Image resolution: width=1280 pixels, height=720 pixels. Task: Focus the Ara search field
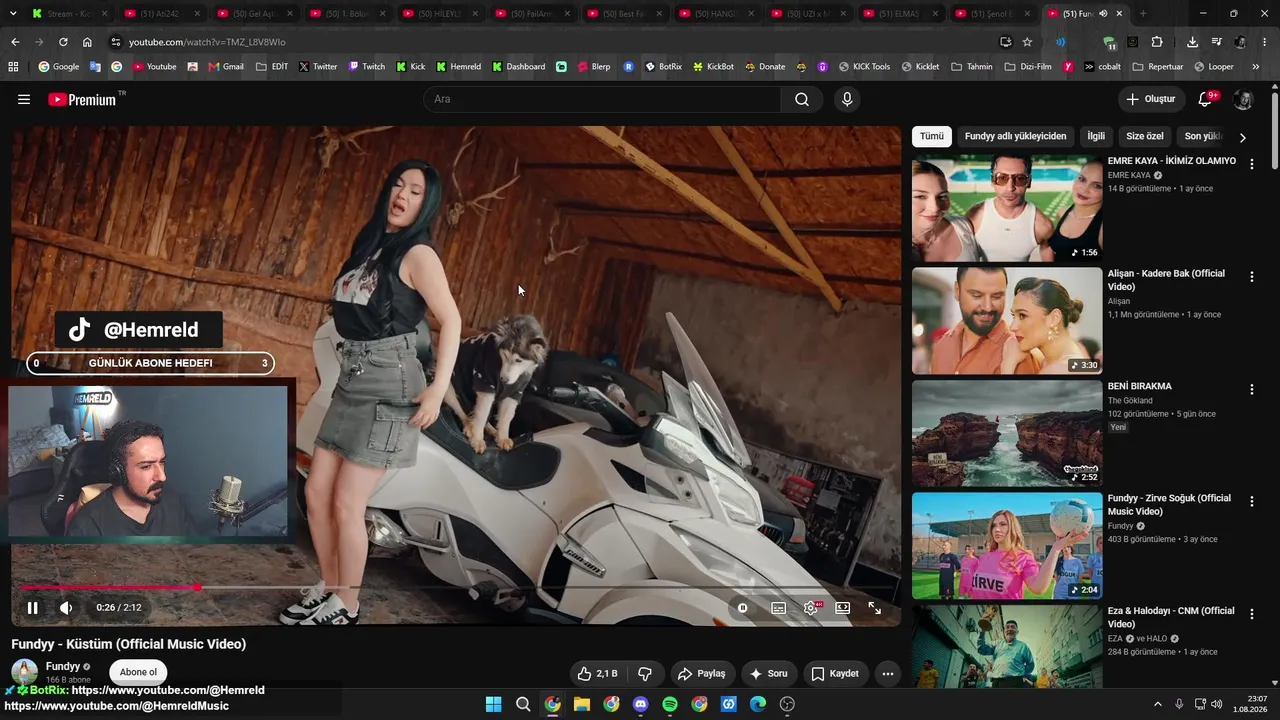[603, 99]
